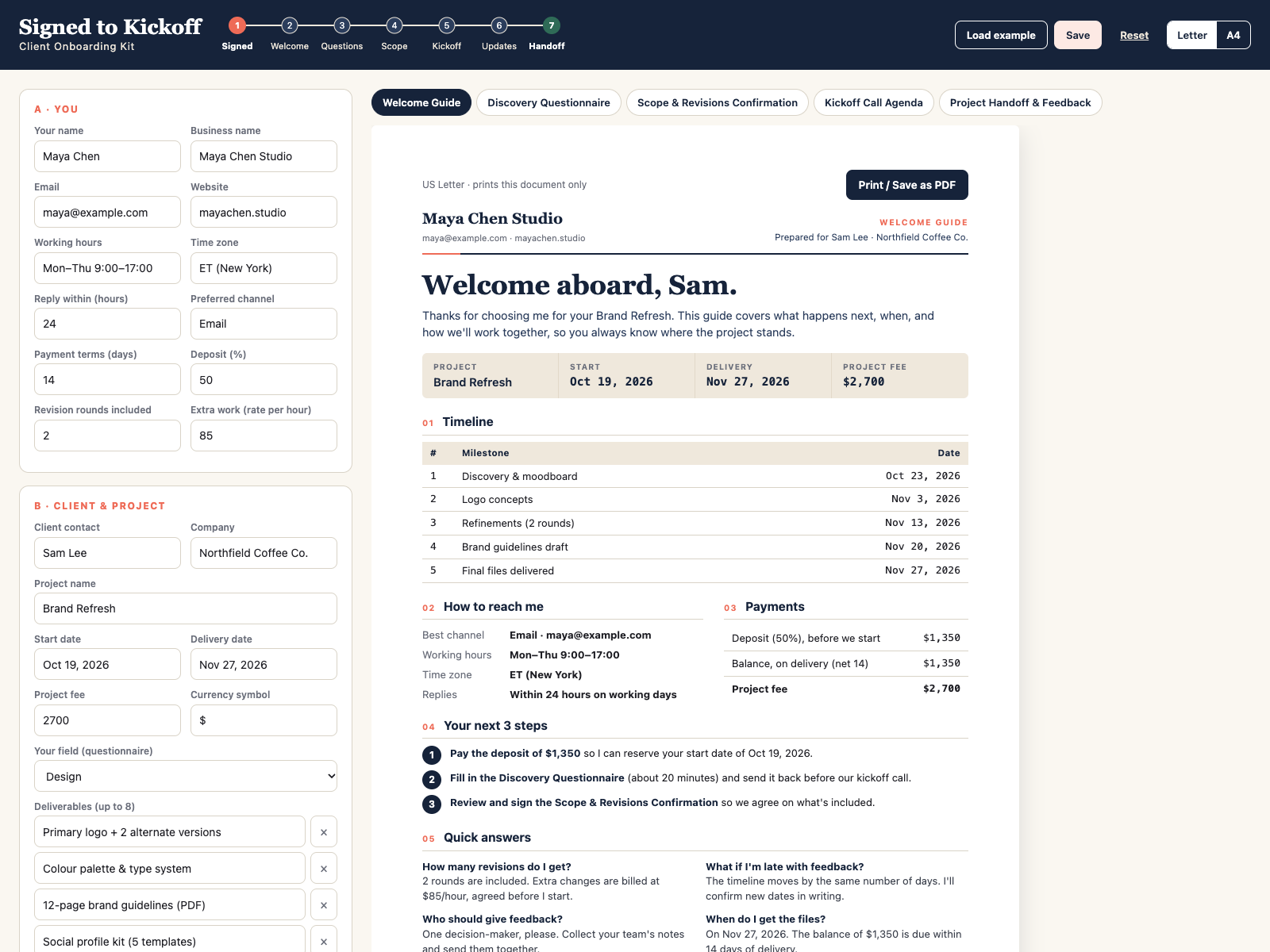Go to step 4 Scope
The width and height of the screenshot is (1270, 952).
coord(394,34)
